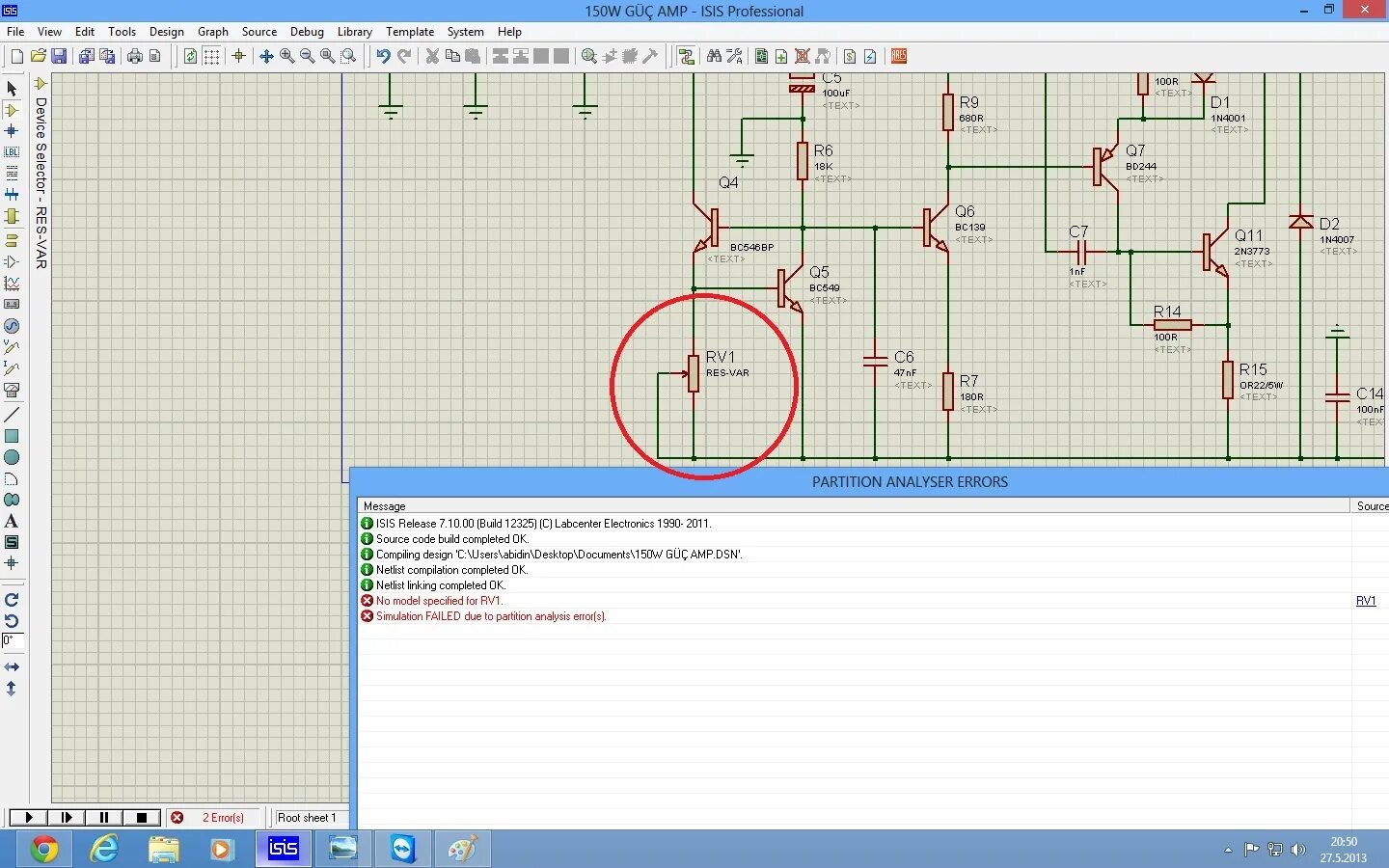Select 2D text tool
This screenshot has width=1389, height=868.
point(12,521)
